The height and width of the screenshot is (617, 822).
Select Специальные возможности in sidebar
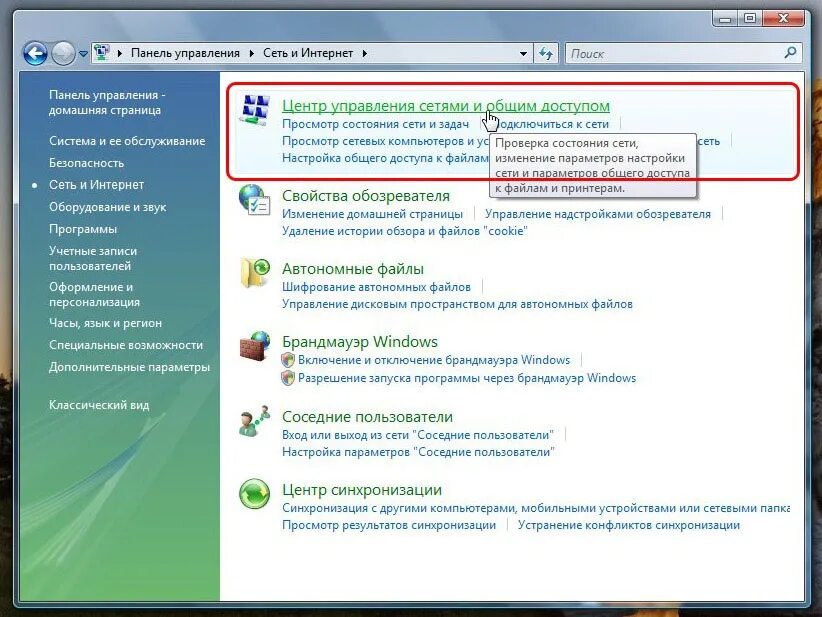point(126,345)
